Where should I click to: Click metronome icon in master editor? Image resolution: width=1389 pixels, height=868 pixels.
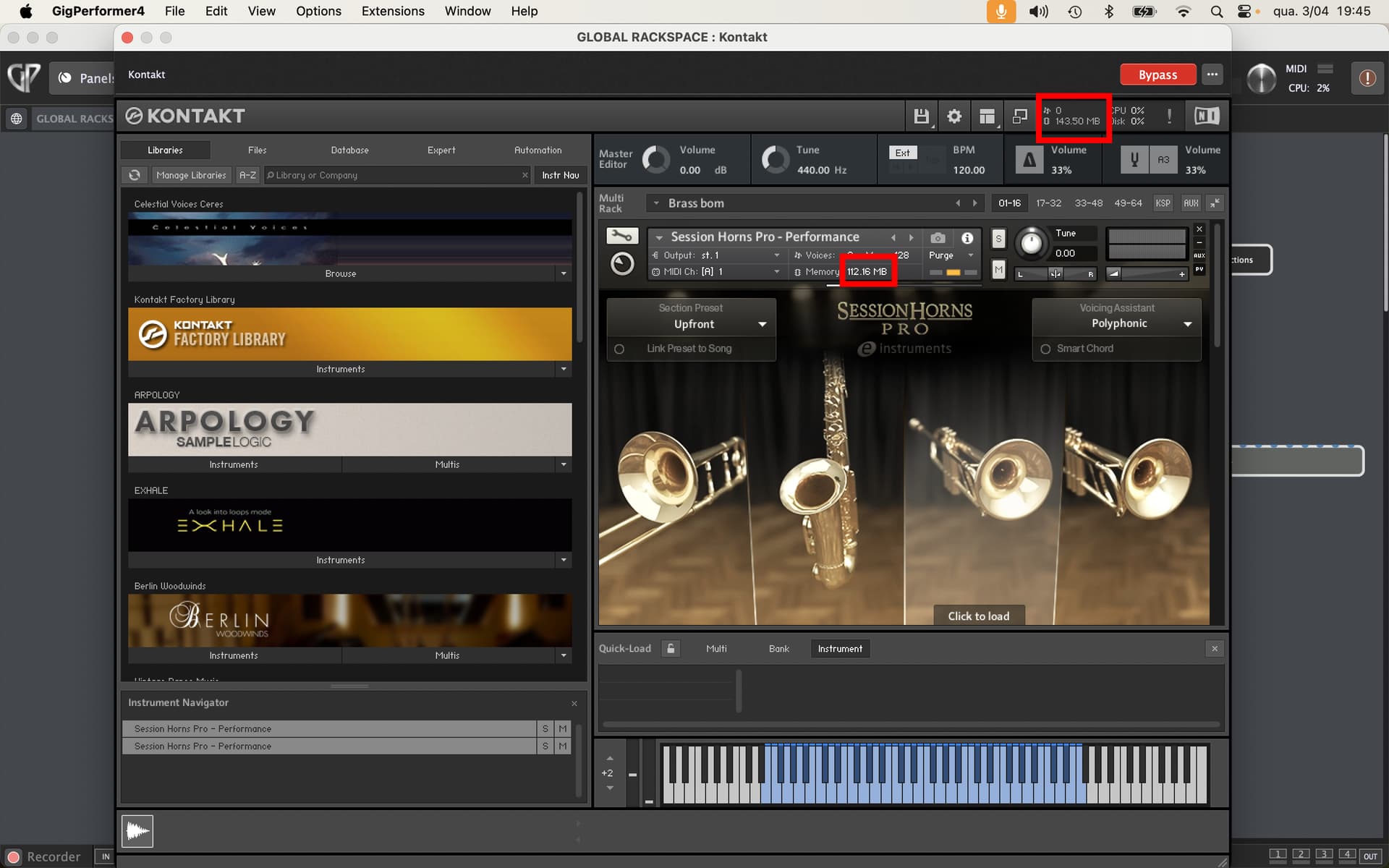click(x=1029, y=160)
